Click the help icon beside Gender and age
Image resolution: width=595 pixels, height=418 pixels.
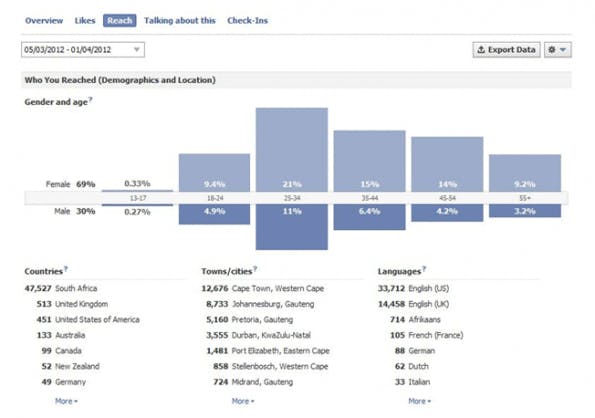point(90,99)
